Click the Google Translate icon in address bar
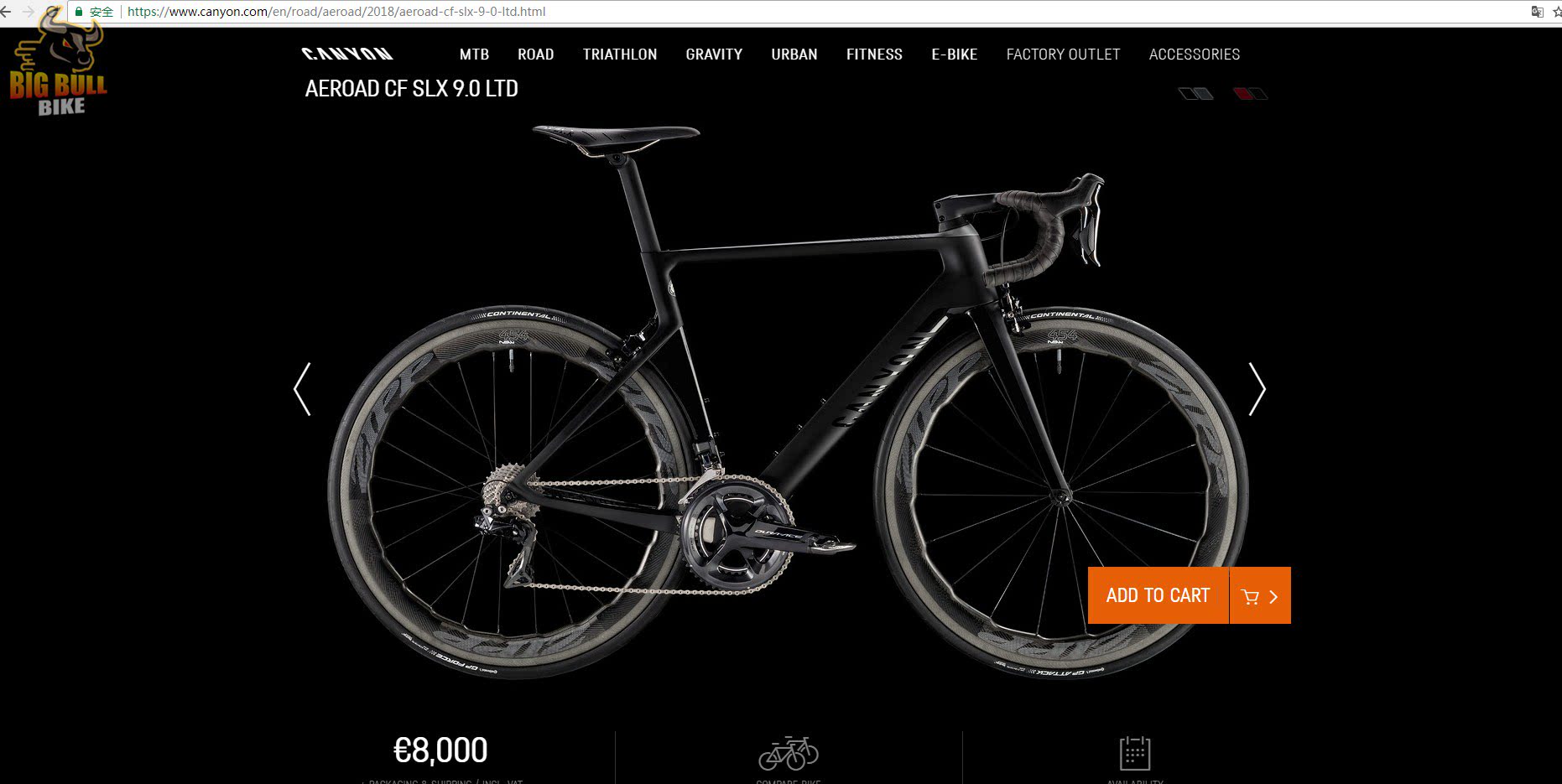 coord(1537,12)
